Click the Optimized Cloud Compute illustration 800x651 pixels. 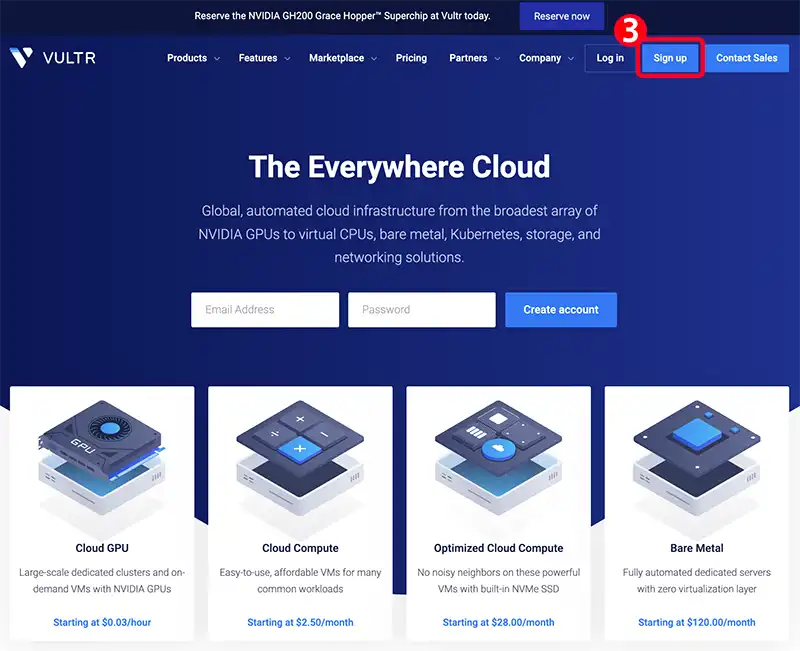click(x=498, y=458)
